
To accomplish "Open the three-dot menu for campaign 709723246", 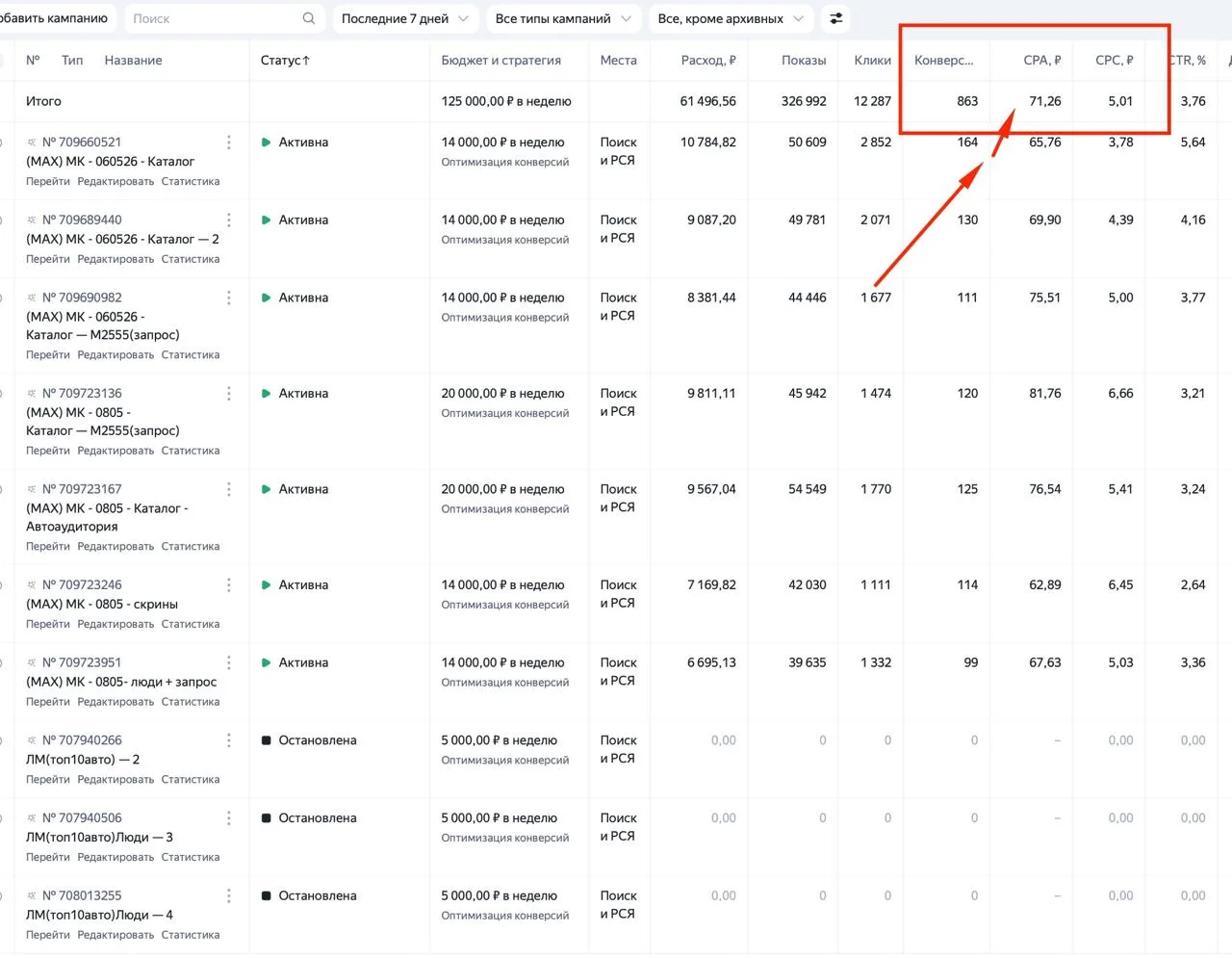I will (228, 585).
